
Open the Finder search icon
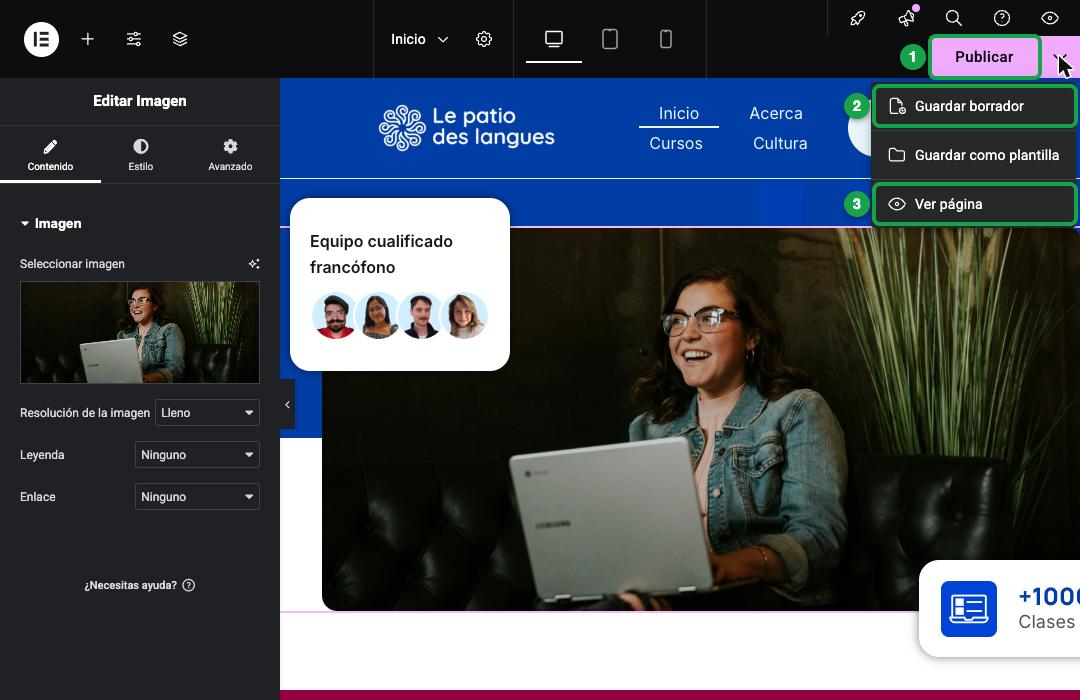(954, 18)
